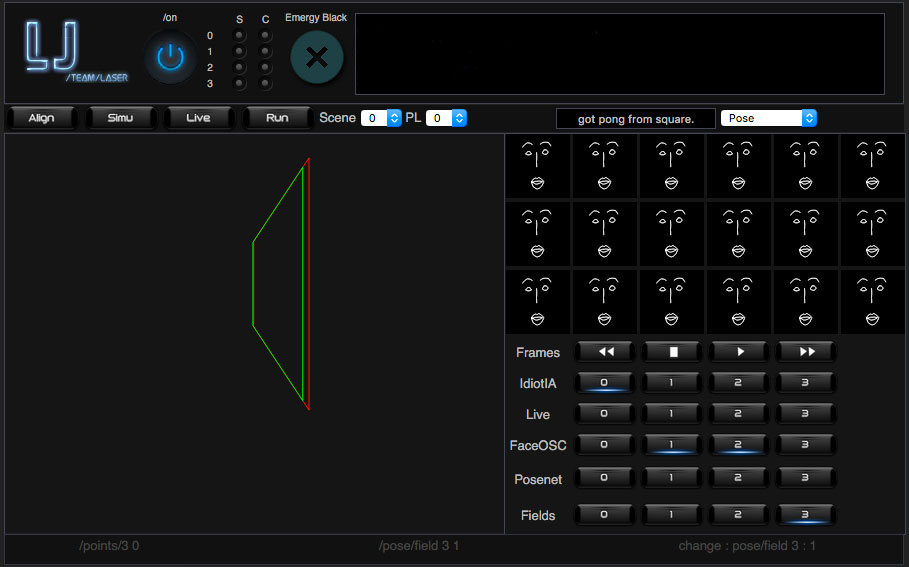Open the Pose selection dropdown
This screenshot has height=567, width=909.
click(768, 118)
